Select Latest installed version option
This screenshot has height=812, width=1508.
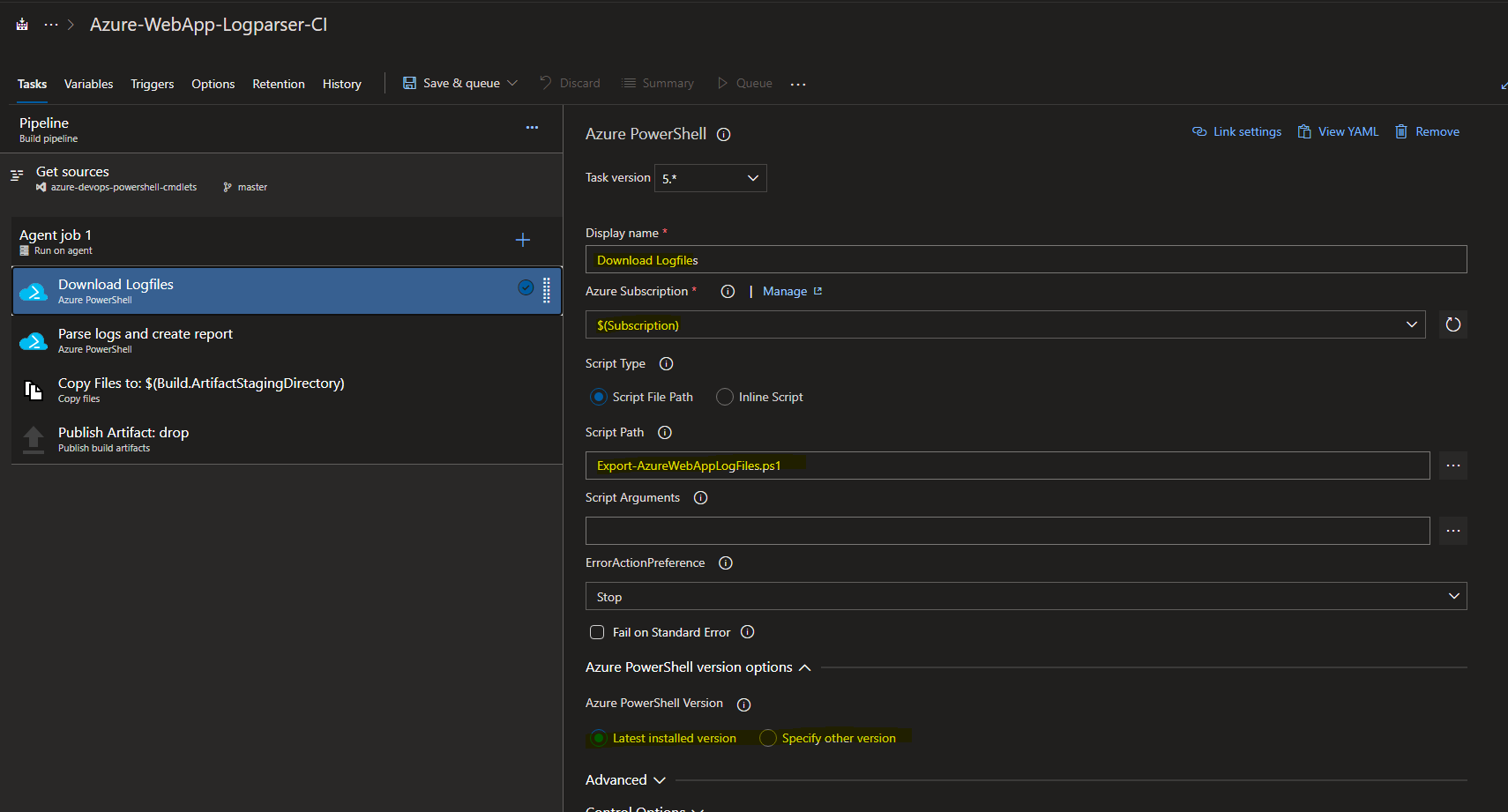click(599, 738)
